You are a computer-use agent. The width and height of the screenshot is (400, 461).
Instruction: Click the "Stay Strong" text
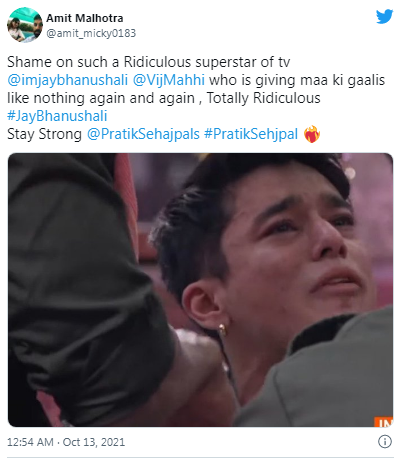(x=44, y=134)
